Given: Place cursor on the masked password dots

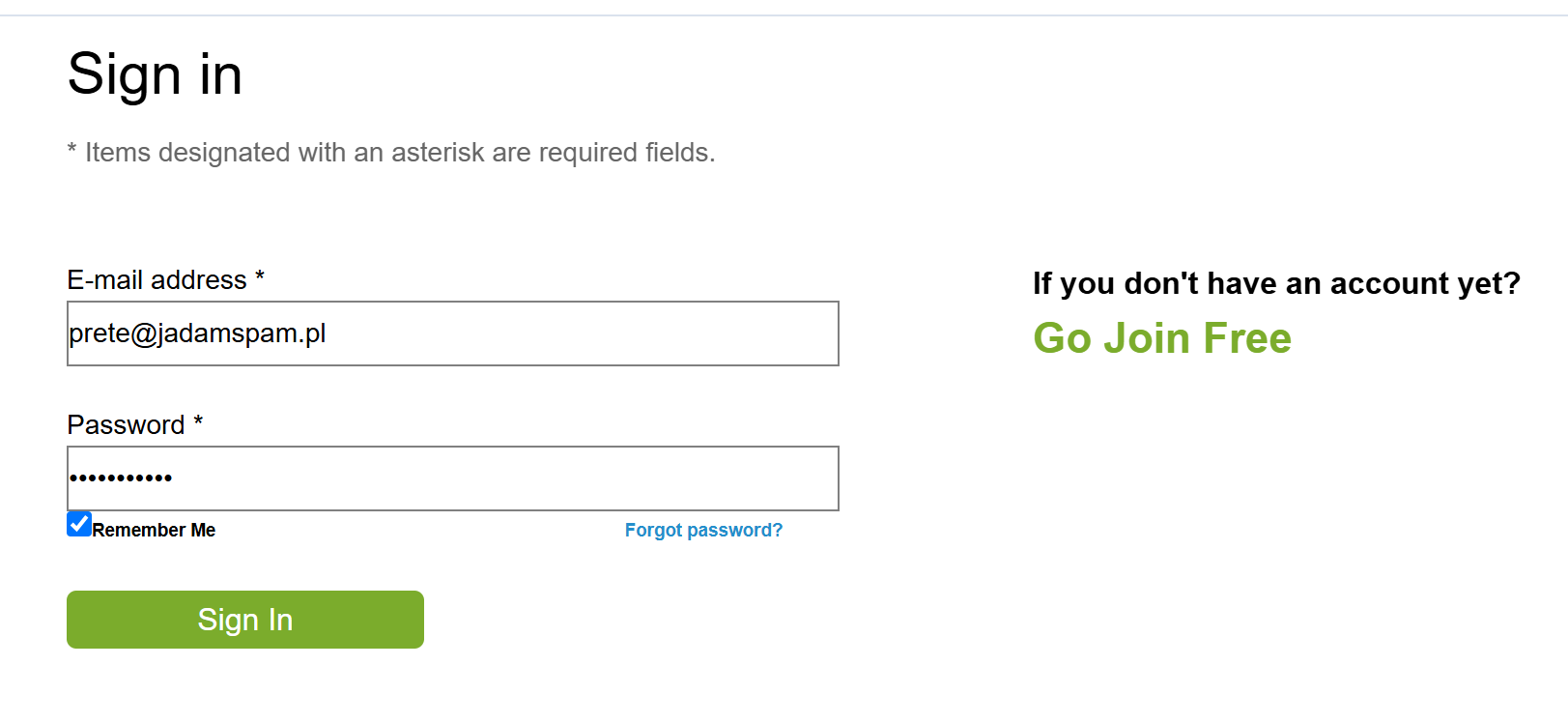Looking at the screenshot, I should click(x=121, y=478).
